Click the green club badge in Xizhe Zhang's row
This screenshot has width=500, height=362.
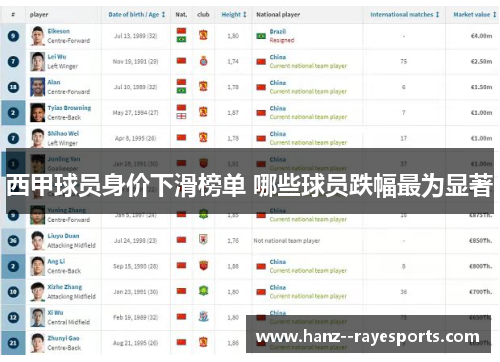point(203,291)
